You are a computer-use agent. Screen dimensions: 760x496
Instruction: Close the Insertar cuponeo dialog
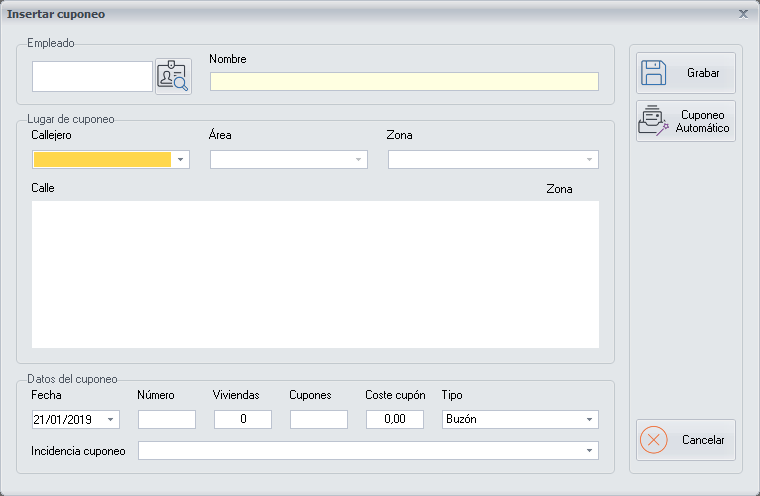pyautogui.click(x=743, y=14)
